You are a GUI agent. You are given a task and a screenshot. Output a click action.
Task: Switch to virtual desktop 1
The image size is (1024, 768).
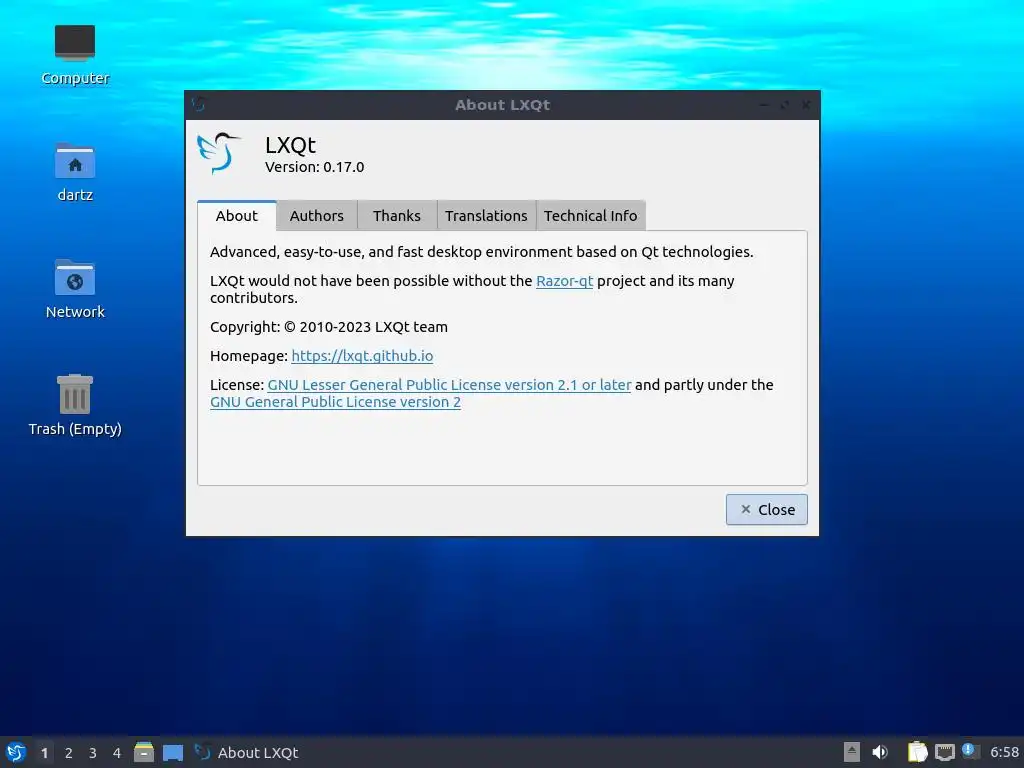[x=44, y=753]
